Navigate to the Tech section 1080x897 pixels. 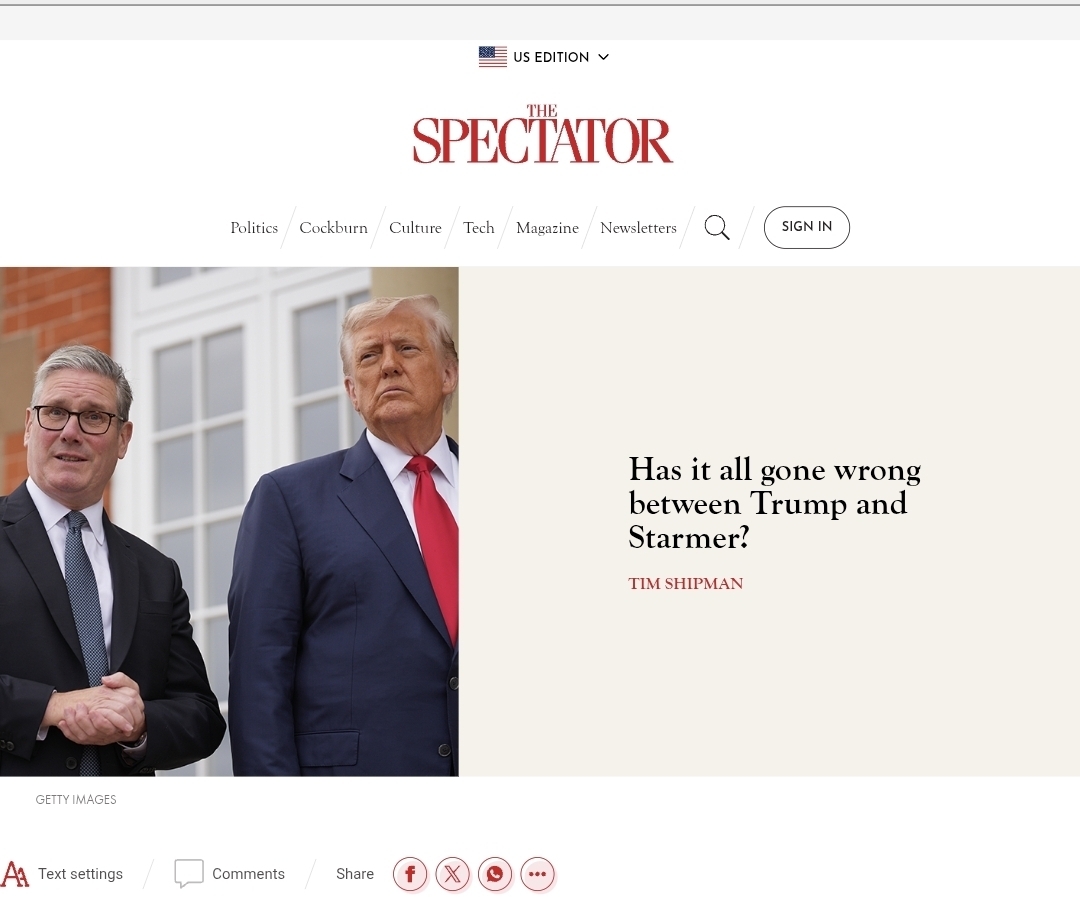[479, 227]
